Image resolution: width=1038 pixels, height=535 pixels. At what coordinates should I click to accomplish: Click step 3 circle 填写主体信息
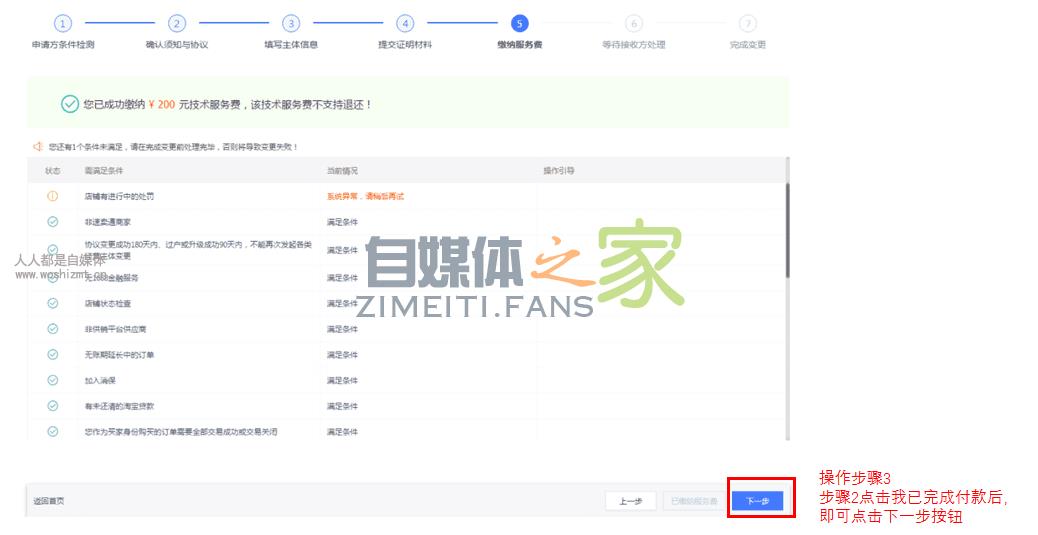pos(291,24)
